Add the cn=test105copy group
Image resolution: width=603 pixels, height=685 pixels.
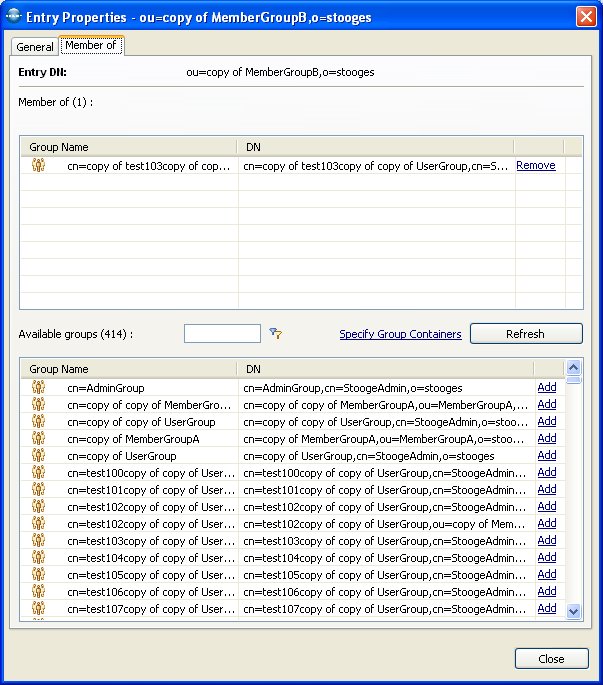click(x=546, y=574)
